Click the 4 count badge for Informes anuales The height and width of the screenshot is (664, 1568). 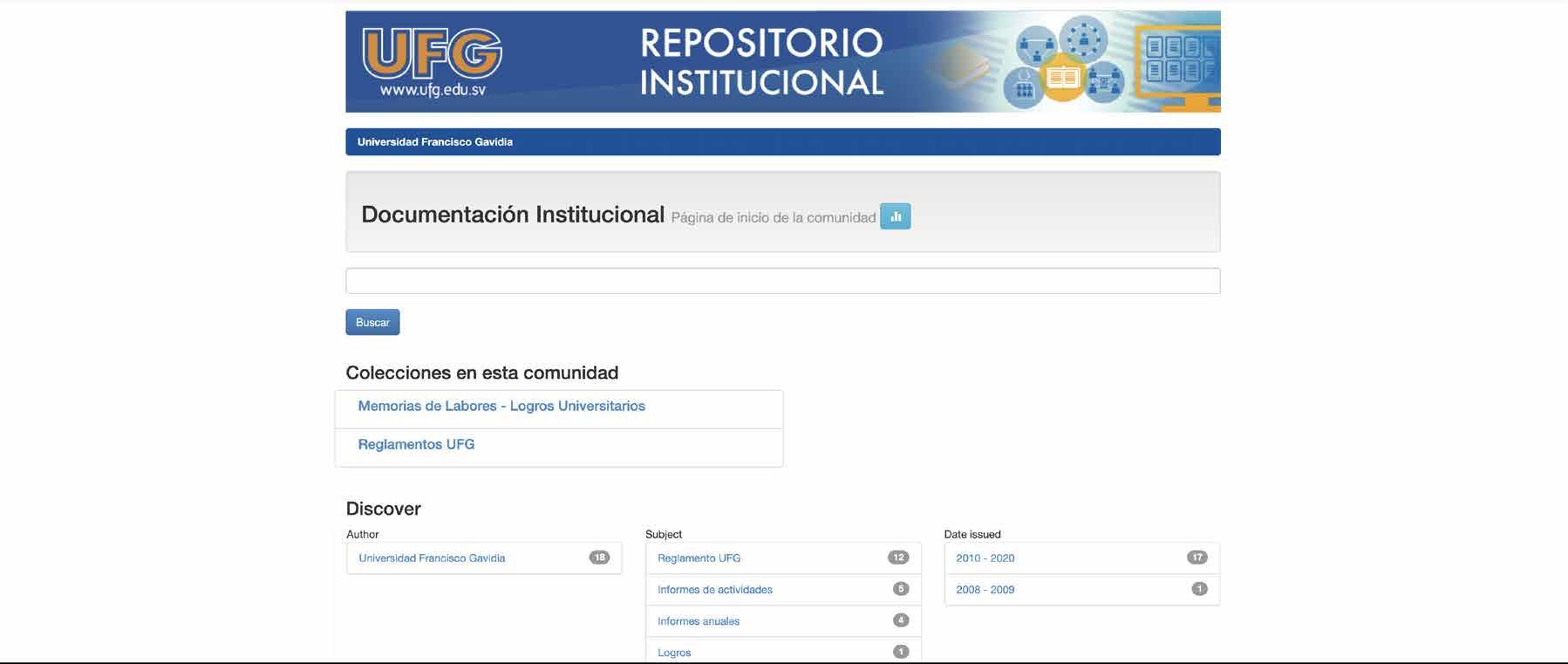(x=901, y=620)
